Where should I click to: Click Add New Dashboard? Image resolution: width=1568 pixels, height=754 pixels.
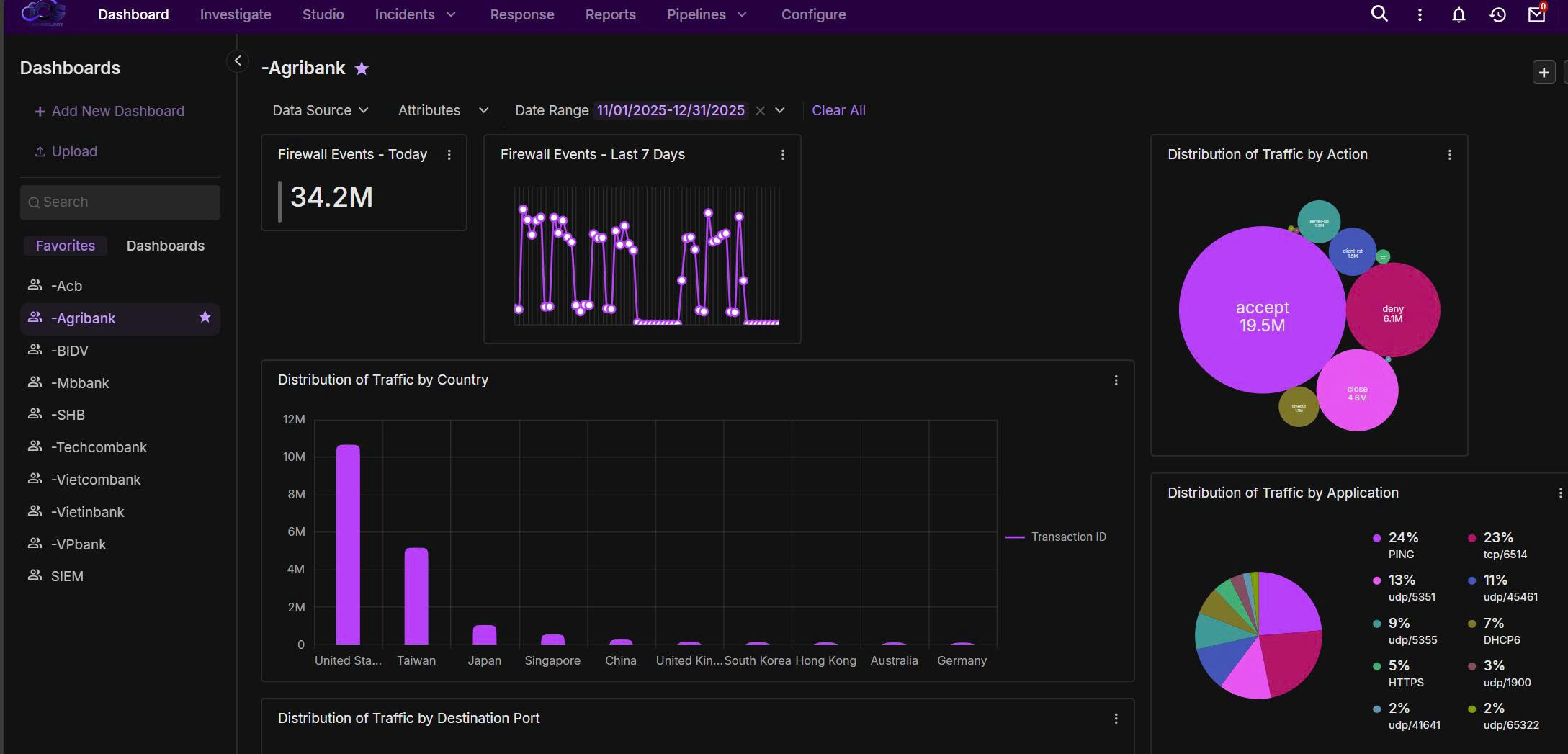click(x=109, y=111)
